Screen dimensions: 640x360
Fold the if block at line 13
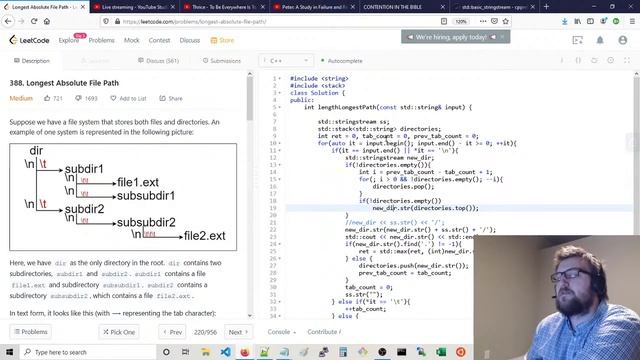pyautogui.click(x=280, y=165)
